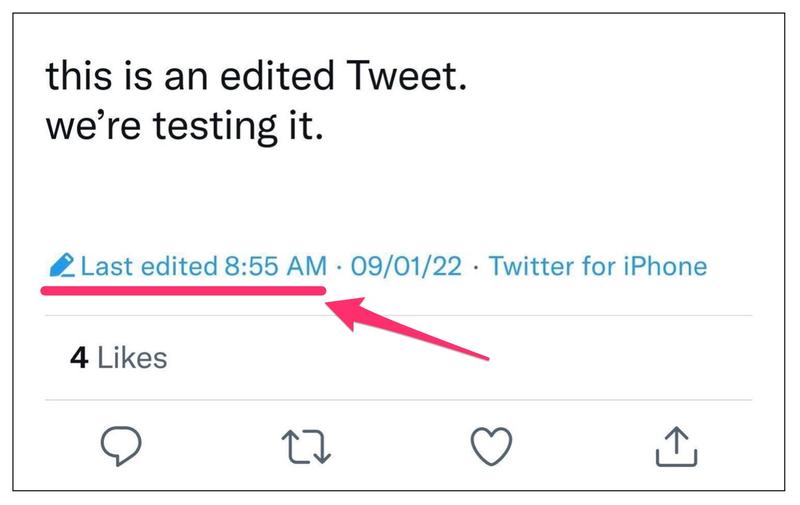View who liked via "4 Likes"
The width and height of the screenshot is (800, 505).
(x=117, y=357)
